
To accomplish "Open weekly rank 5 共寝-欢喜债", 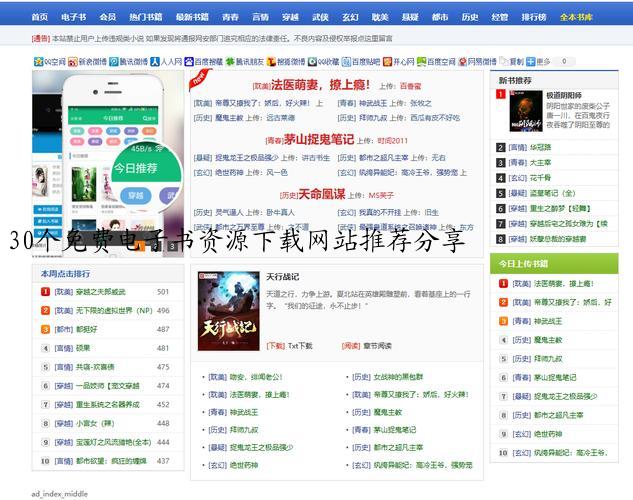I will point(95,367).
